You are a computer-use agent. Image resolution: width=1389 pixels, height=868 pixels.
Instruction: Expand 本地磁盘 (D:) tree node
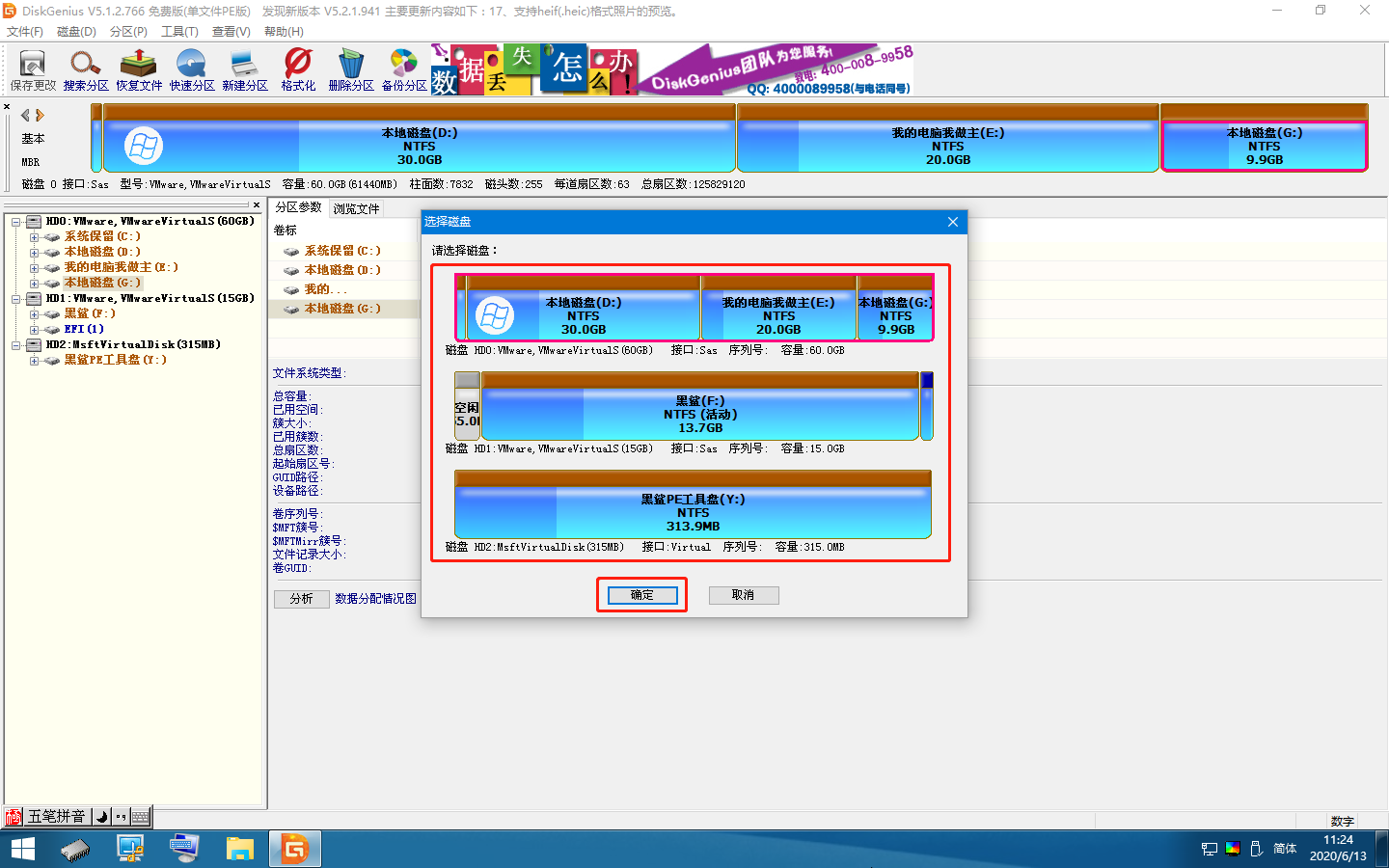pyautogui.click(x=34, y=253)
